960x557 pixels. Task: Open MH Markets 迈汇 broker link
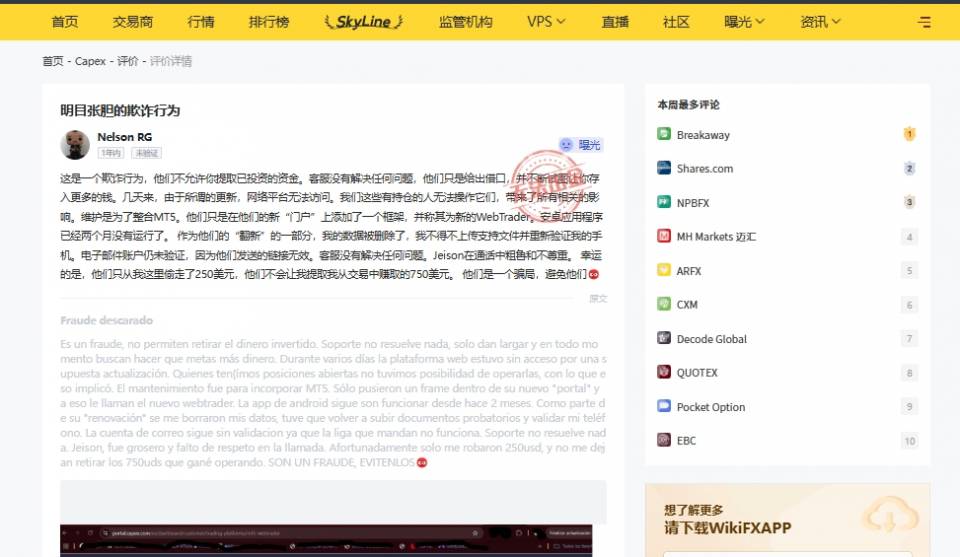click(x=716, y=236)
